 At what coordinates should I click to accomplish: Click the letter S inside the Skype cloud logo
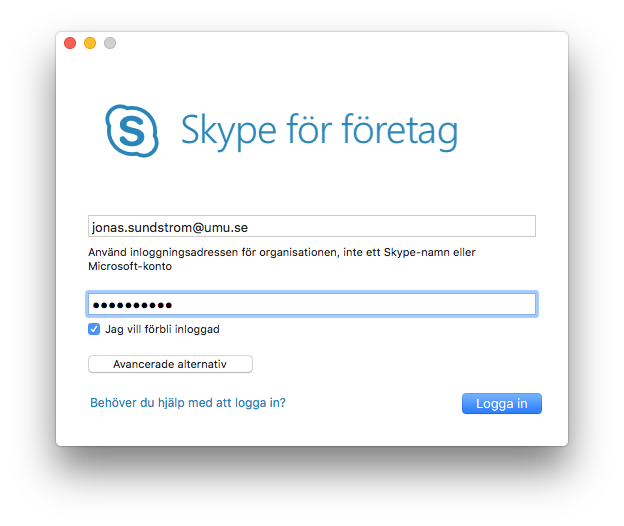click(132, 131)
